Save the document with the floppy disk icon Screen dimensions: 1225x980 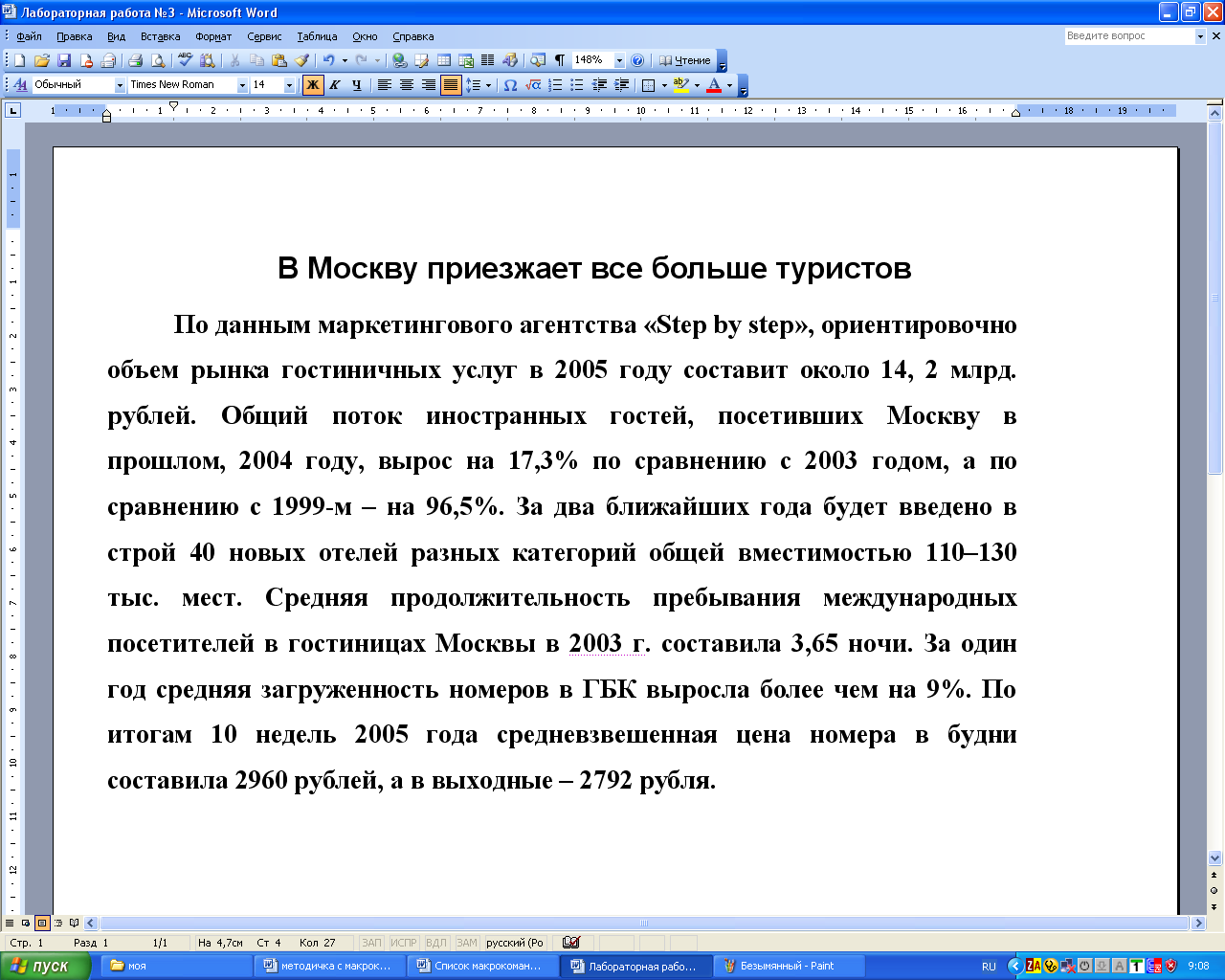coord(64,60)
